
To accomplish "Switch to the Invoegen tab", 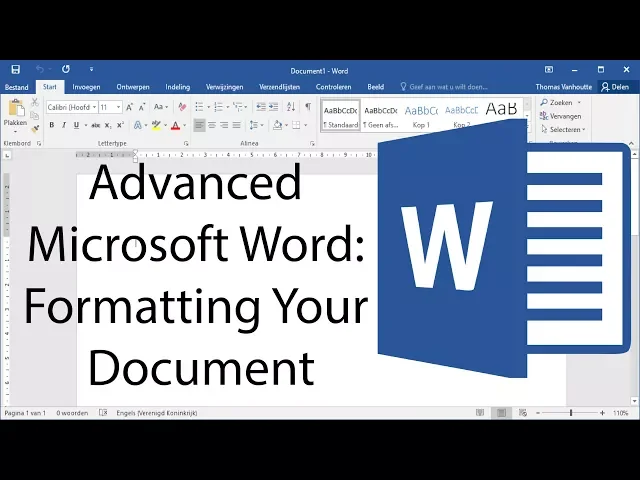I will pyautogui.click(x=86, y=87).
